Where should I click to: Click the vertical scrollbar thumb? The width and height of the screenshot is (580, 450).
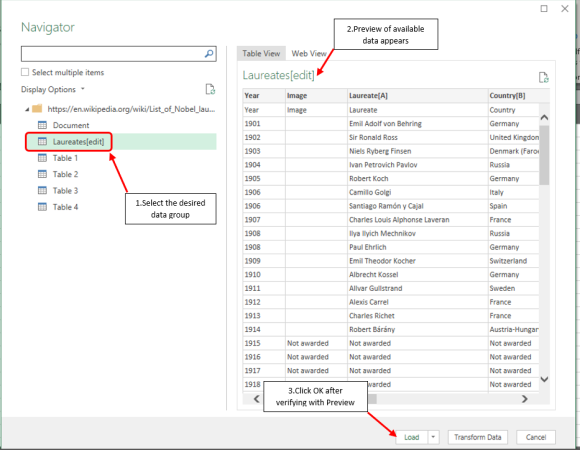tap(544, 155)
